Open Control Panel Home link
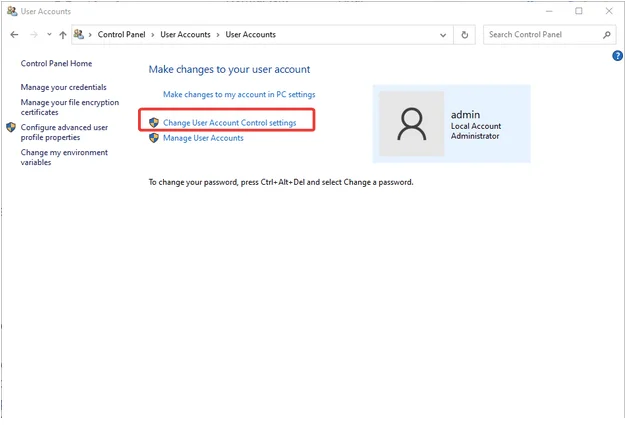Screen dimensions: 625x425 (56, 63)
